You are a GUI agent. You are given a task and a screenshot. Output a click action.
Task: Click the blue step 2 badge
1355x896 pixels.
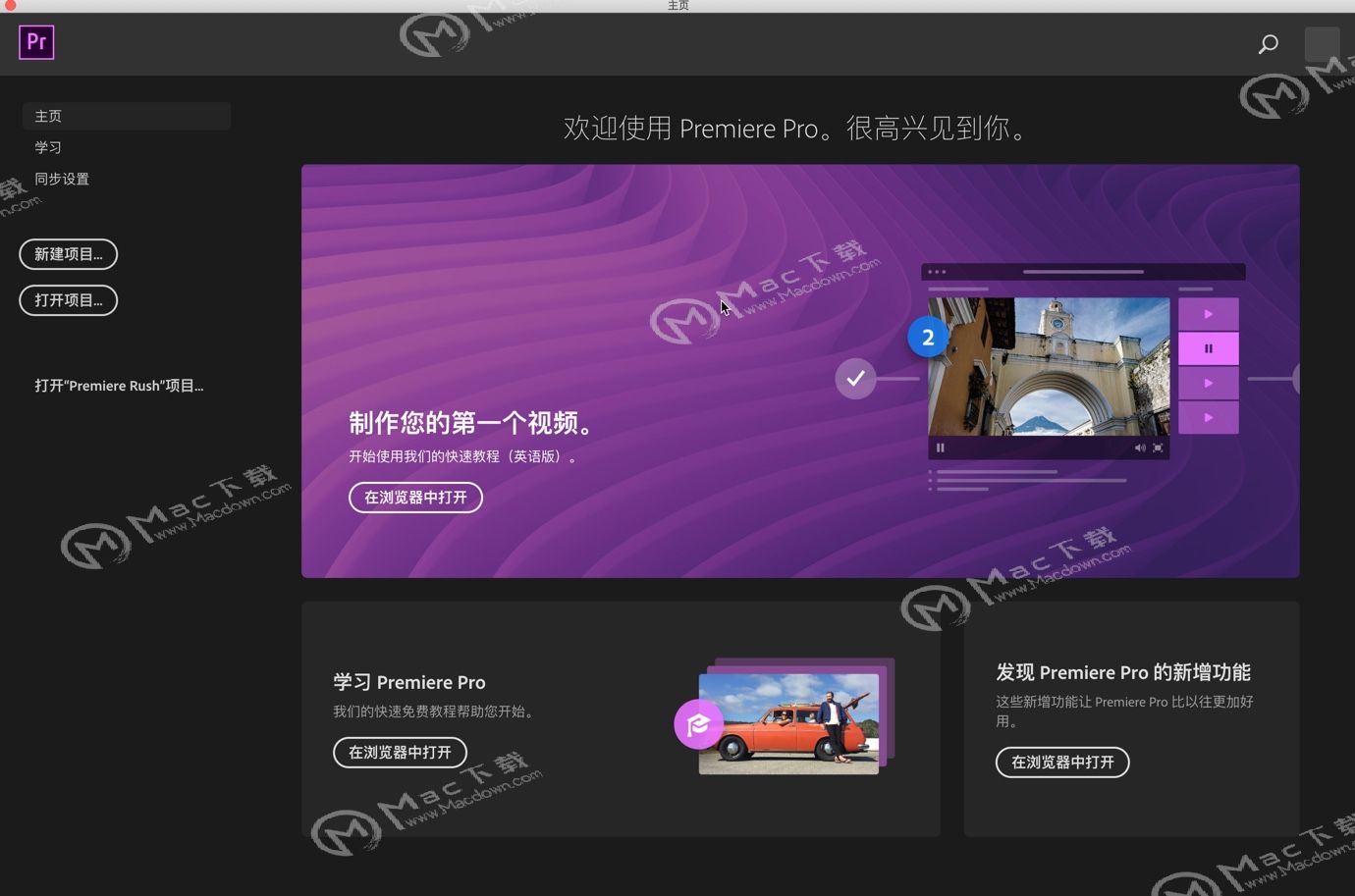coord(928,338)
